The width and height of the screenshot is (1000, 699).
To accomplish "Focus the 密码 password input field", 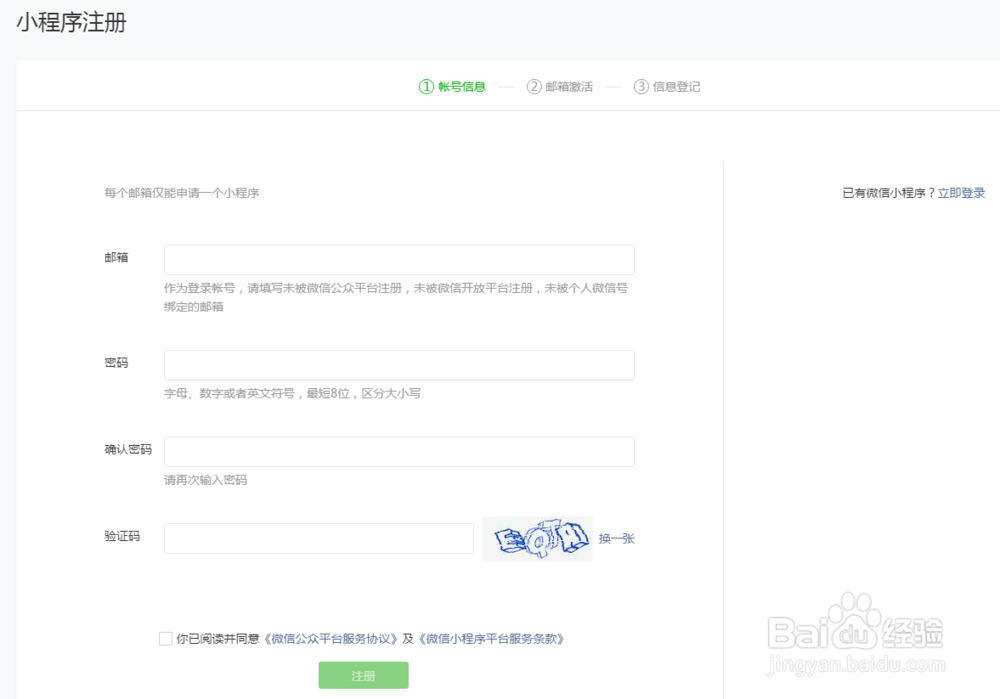I will pos(399,365).
